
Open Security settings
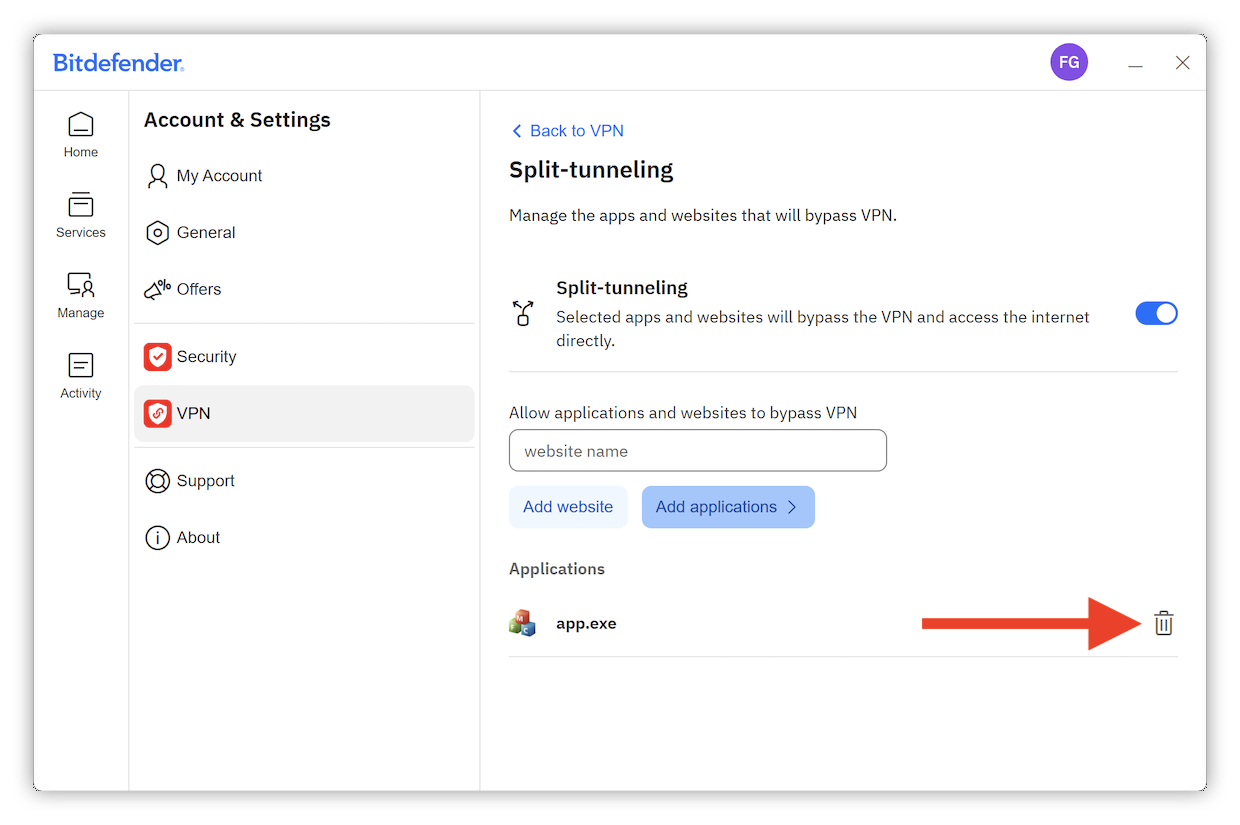click(304, 357)
